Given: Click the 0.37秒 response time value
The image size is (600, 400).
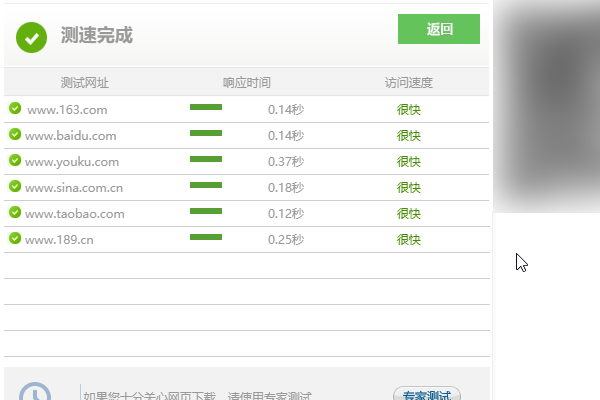Looking at the screenshot, I should point(286,162).
